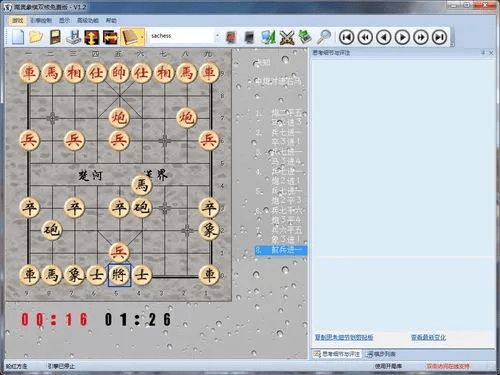Select move 6 兵七平六 in the list
The height and width of the screenshot is (375, 500).
pyautogui.click(x=281, y=211)
